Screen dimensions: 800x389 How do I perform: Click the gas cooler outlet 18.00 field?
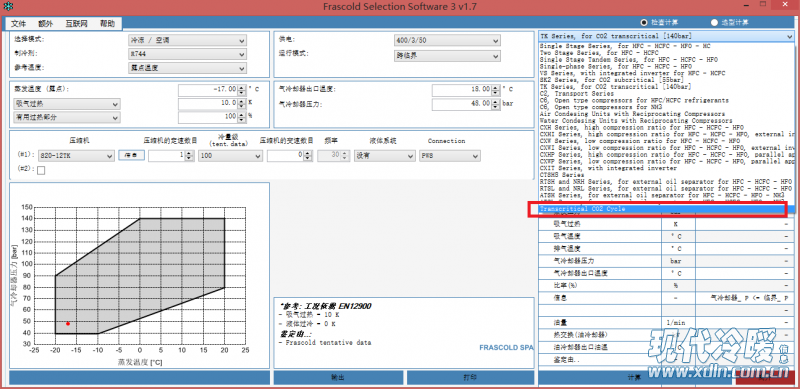(x=462, y=90)
